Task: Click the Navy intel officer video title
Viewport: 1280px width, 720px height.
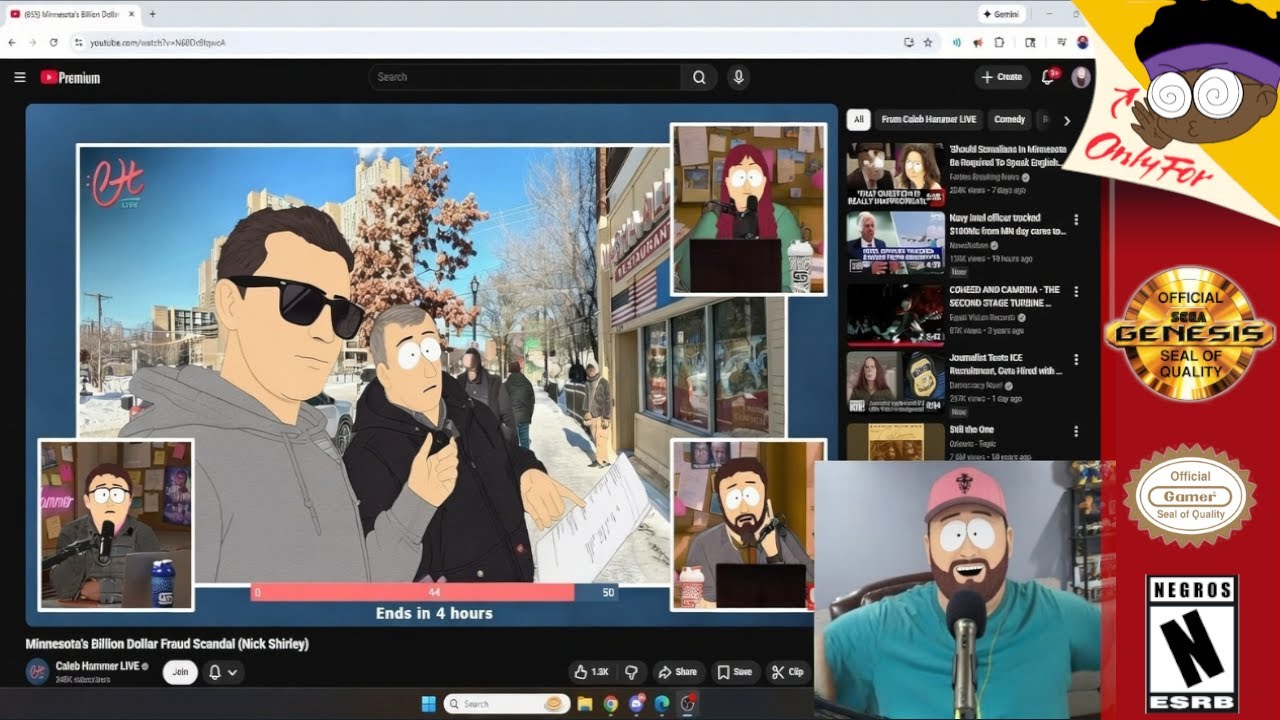Action: click(1007, 224)
